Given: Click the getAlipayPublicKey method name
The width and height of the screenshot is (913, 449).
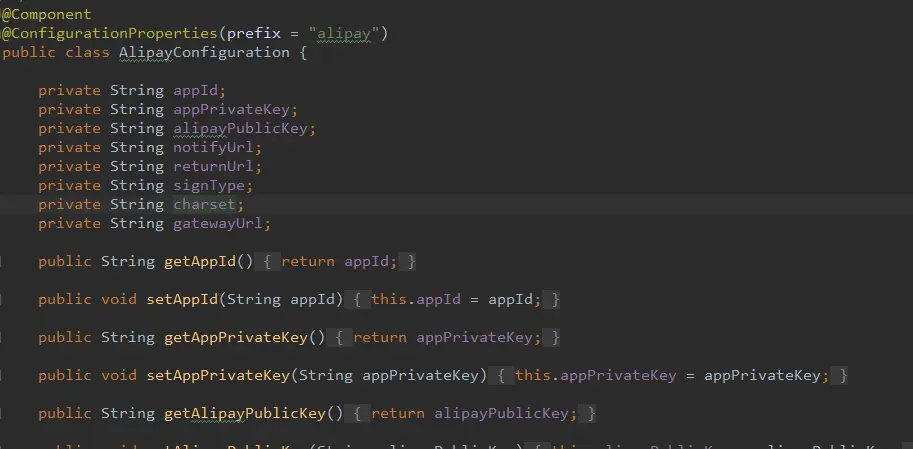Looking at the screenshot, I should tap(245, 413).
